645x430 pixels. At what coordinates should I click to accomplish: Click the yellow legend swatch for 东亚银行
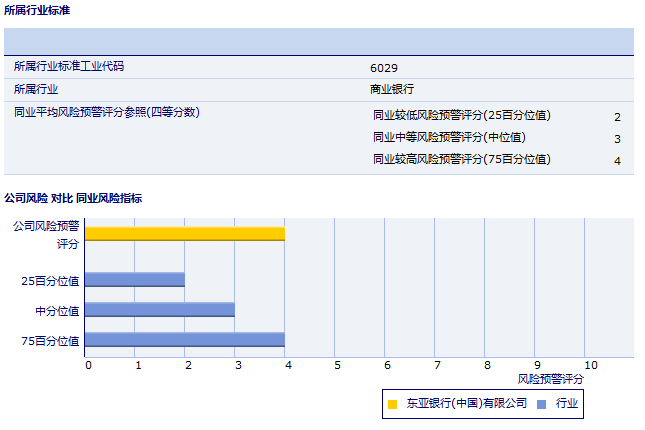point(392,404)
